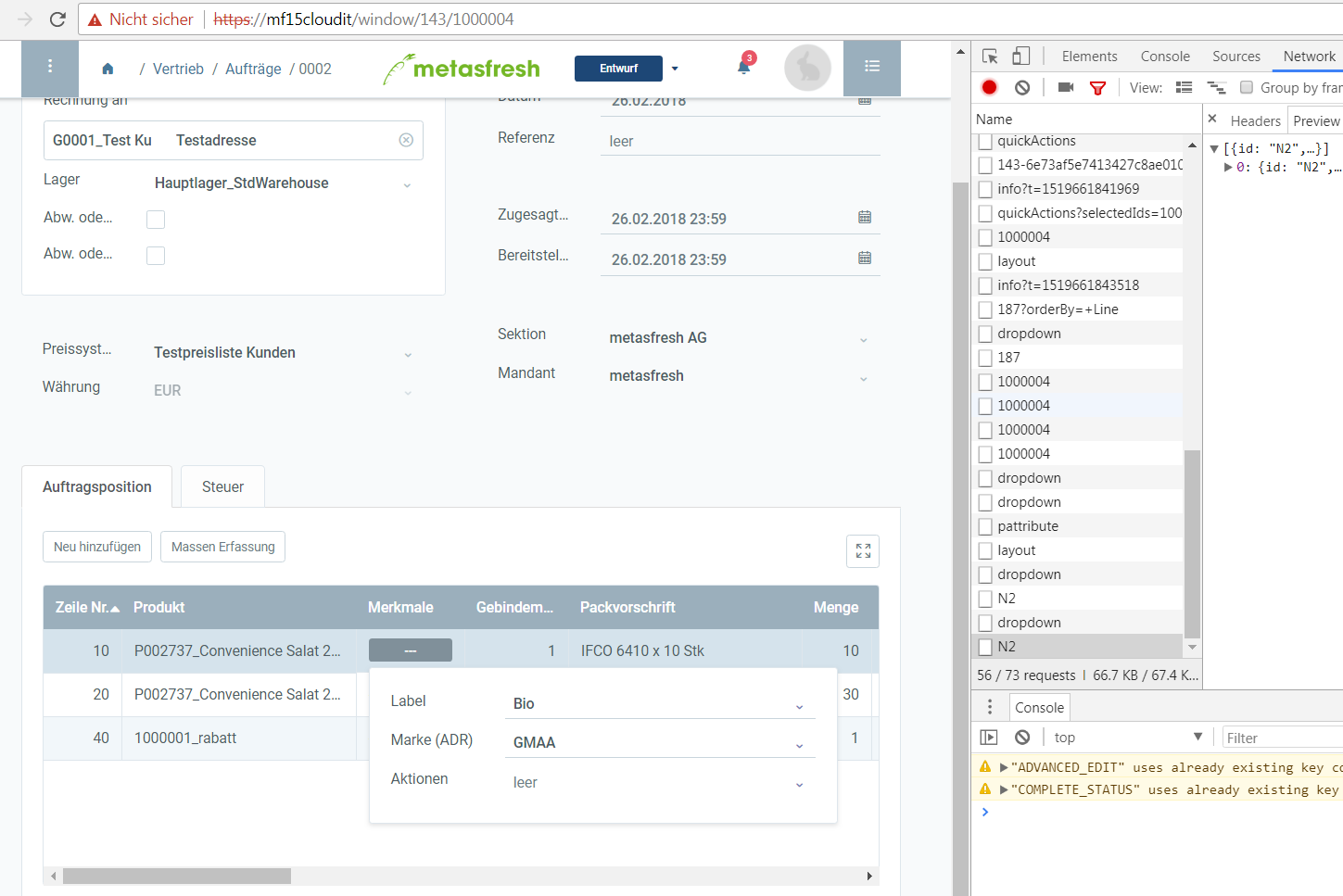1343x896 pixels.
Task: Stop recording network log via red record button
Action: [988, 86]
